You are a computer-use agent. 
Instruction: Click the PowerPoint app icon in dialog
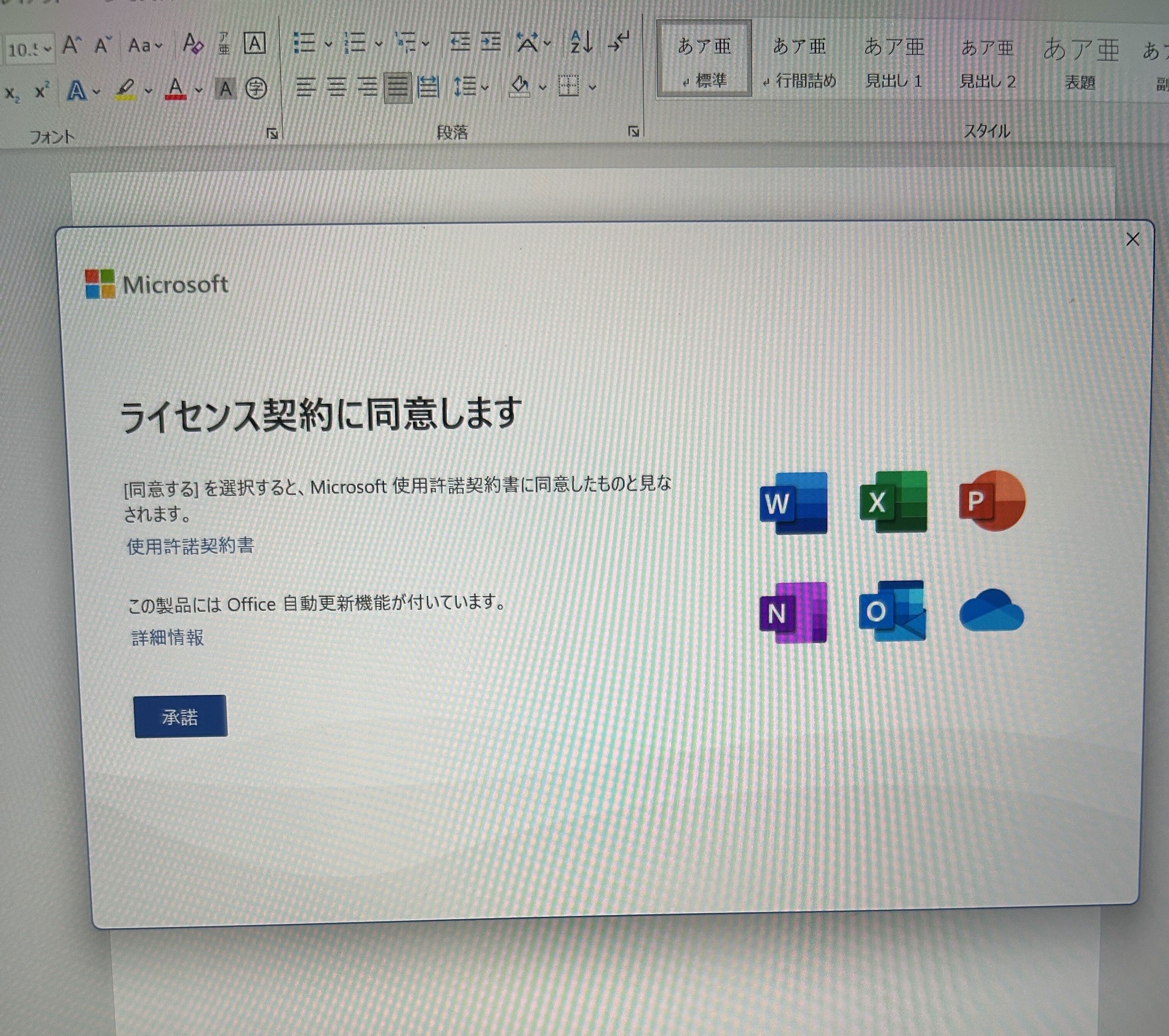tap(992, 501)
